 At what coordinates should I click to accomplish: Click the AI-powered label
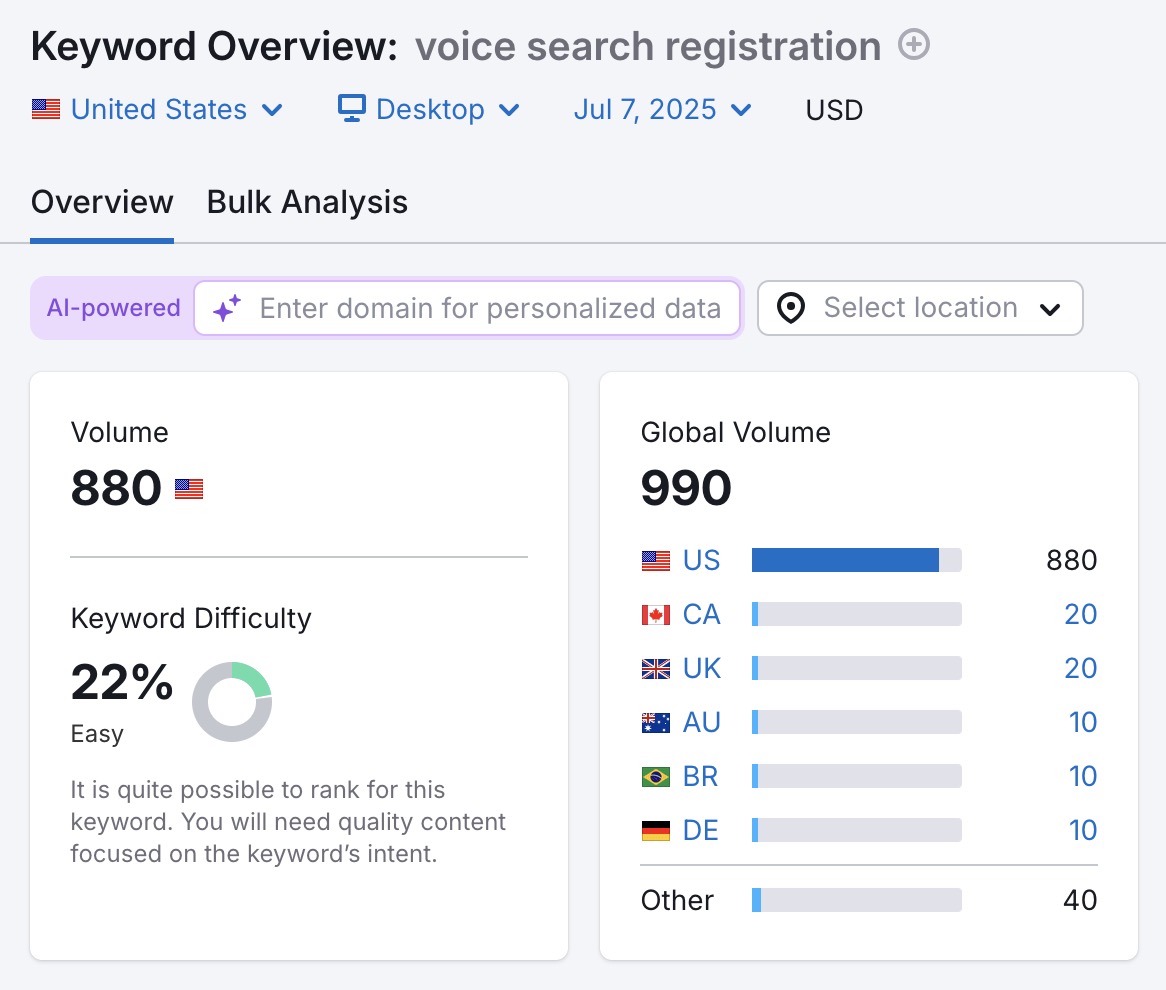pyautogui.click(x=113, y=308)
